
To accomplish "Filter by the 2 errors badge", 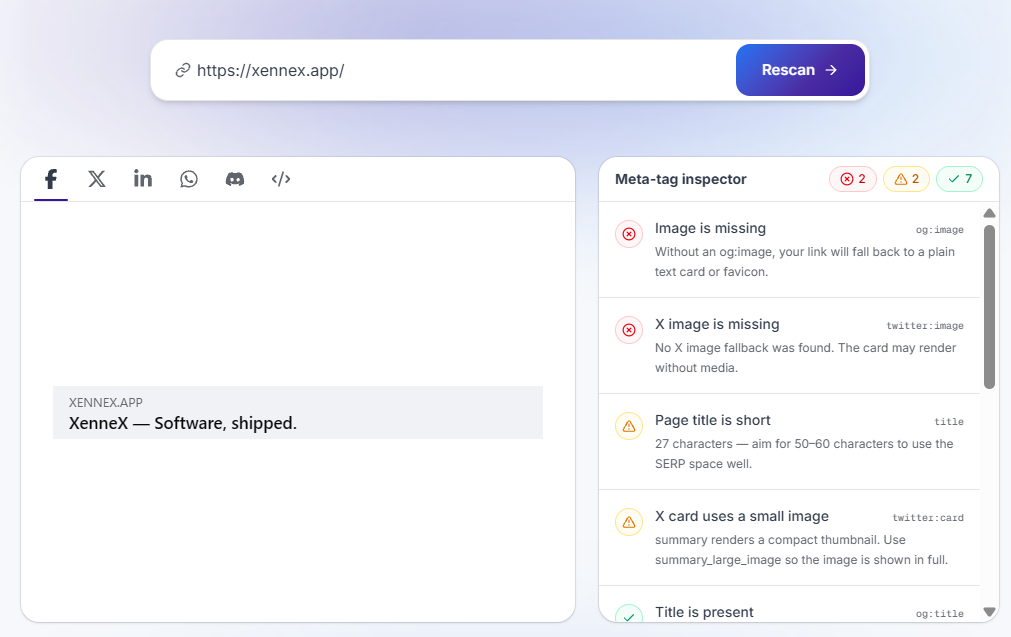I will tap(852, 179).
